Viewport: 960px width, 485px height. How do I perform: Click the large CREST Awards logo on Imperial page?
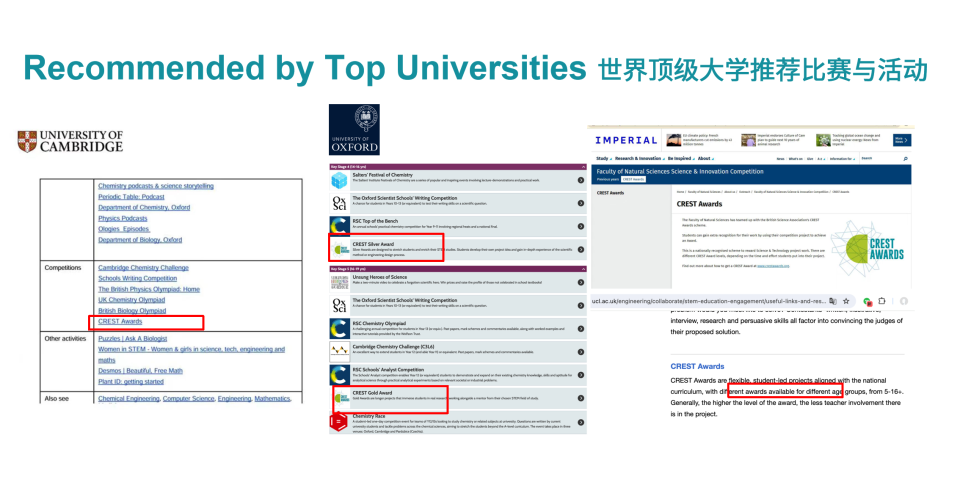coord(867,249)
